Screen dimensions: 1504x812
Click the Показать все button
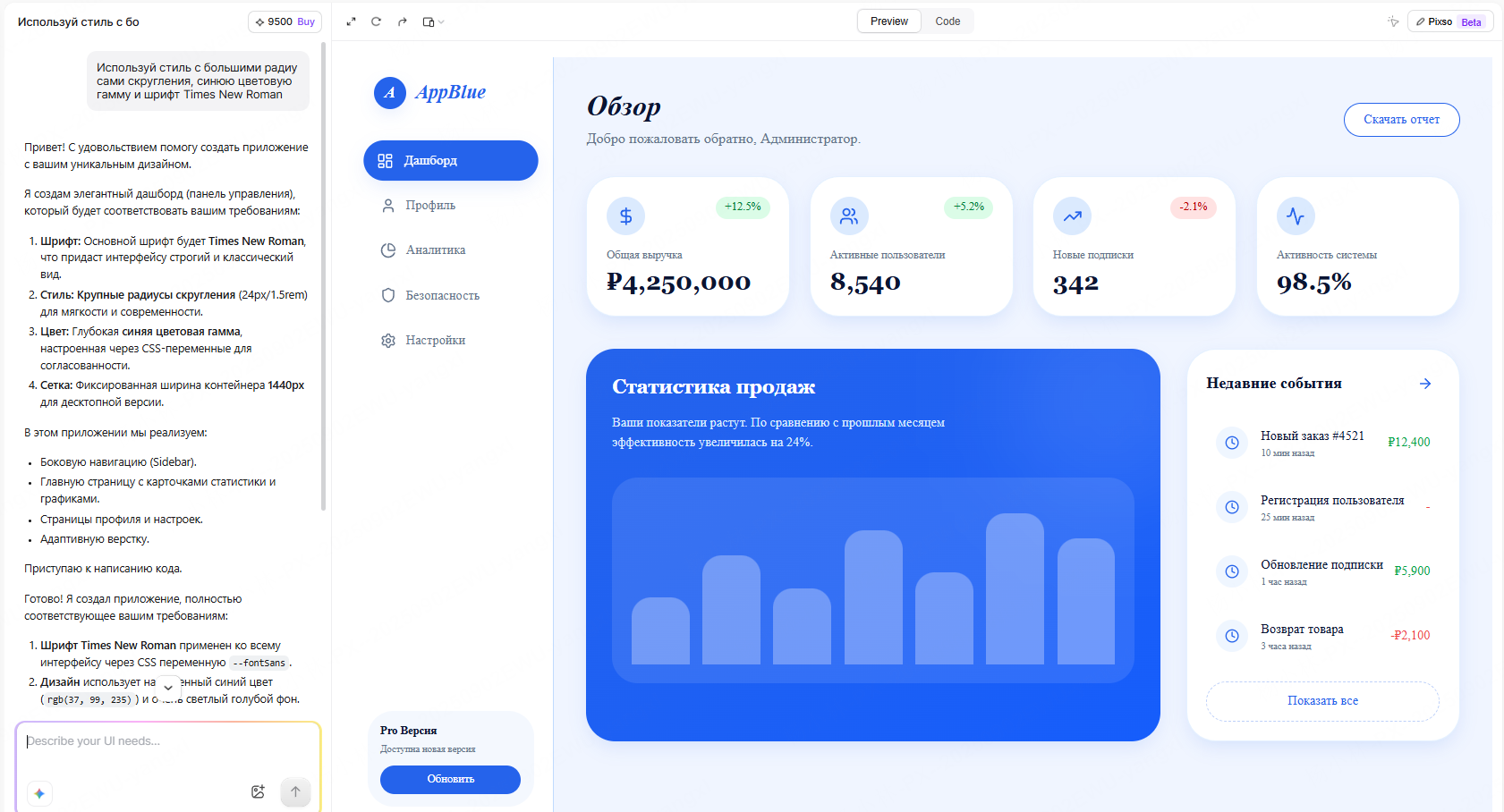coord(1322,701)
